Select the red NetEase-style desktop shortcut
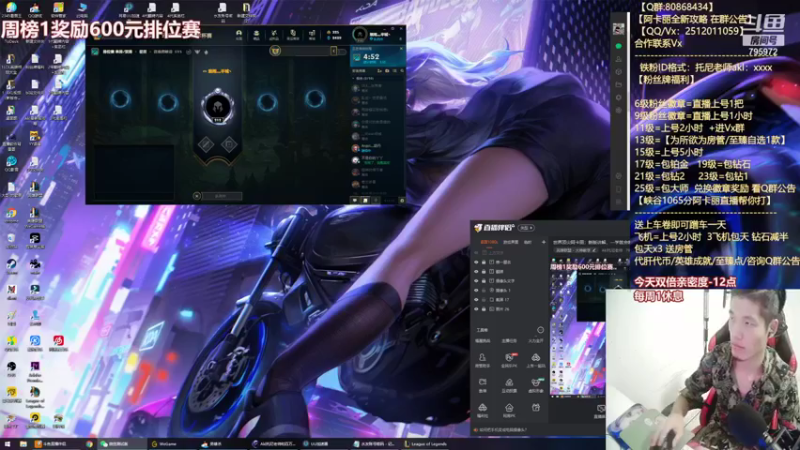800x450 pixels. 58,342
